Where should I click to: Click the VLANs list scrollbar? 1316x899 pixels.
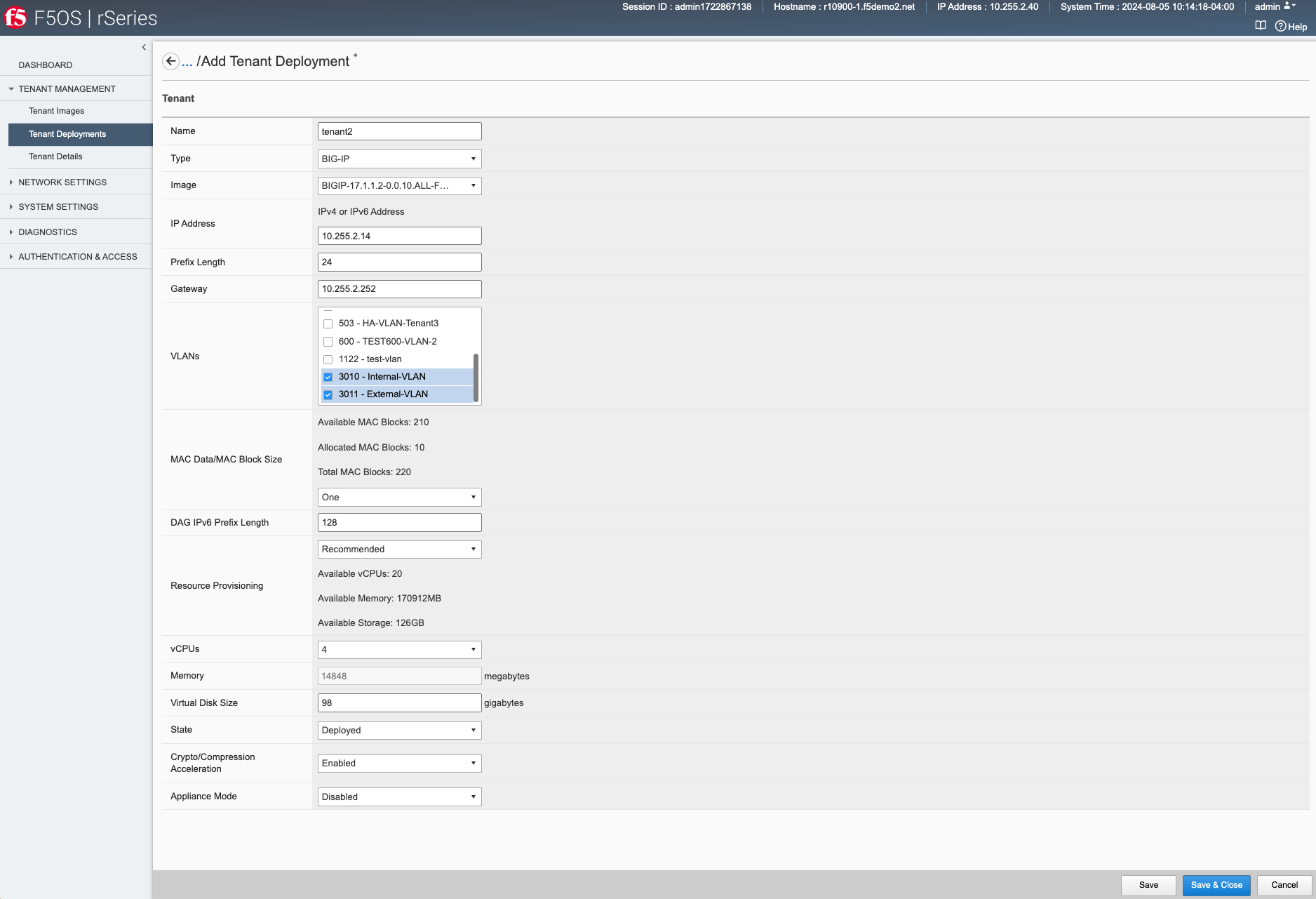476,378
